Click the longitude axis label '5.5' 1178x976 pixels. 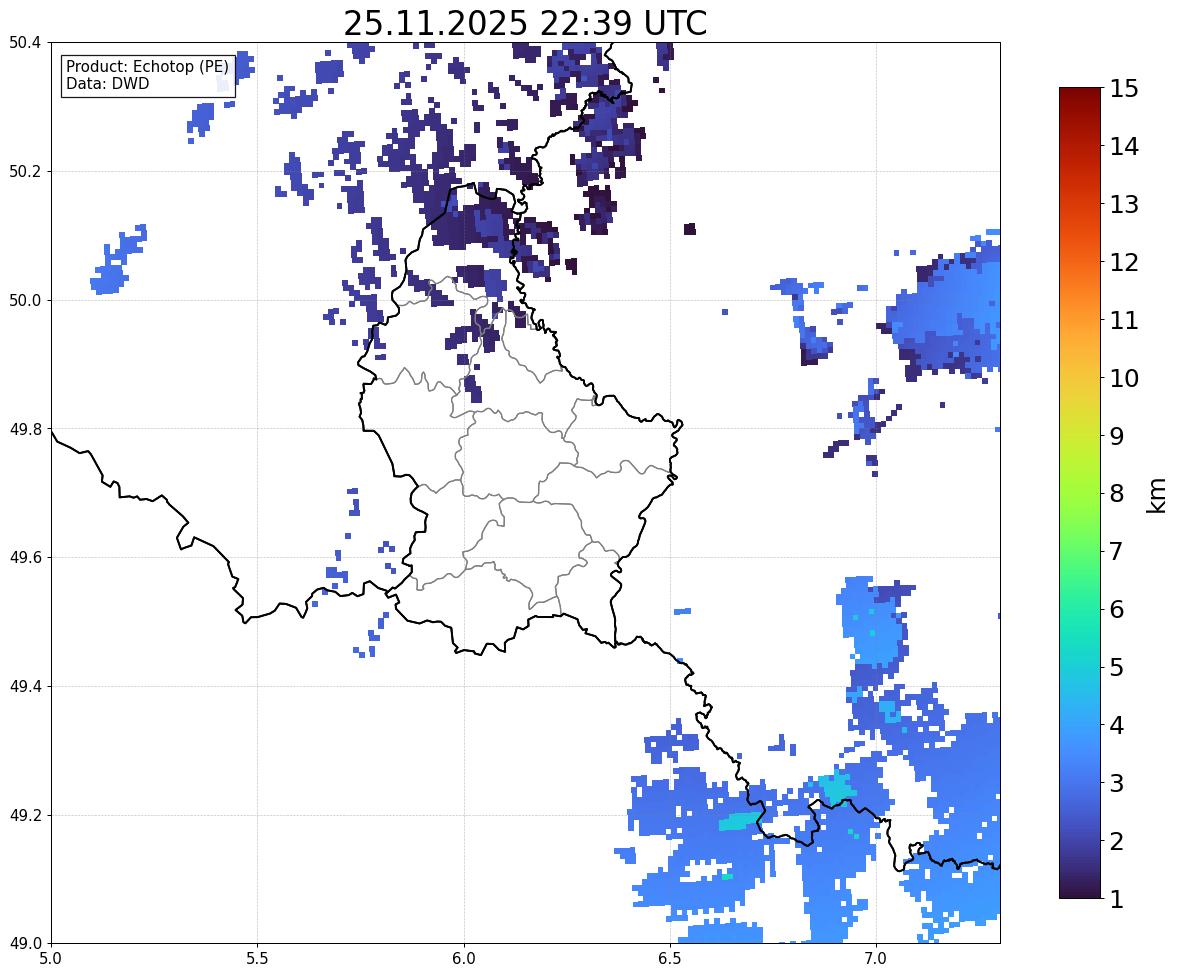pos(258,959)
